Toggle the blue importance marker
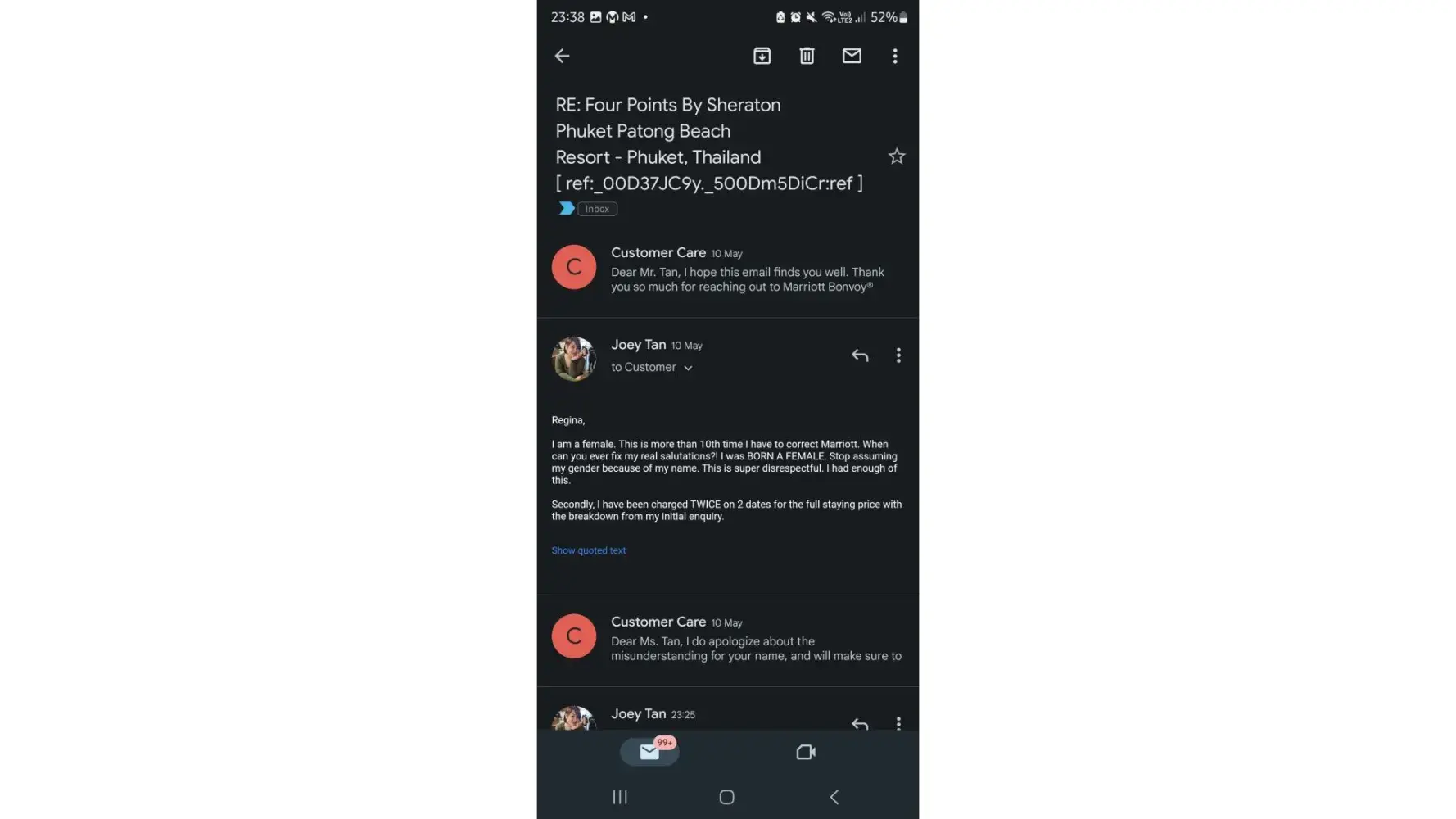1456x819 pixels. point(566,209)
